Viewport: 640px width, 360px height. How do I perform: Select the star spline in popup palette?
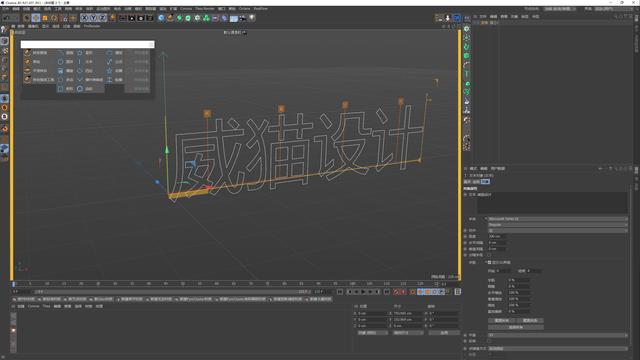[109, 71]
